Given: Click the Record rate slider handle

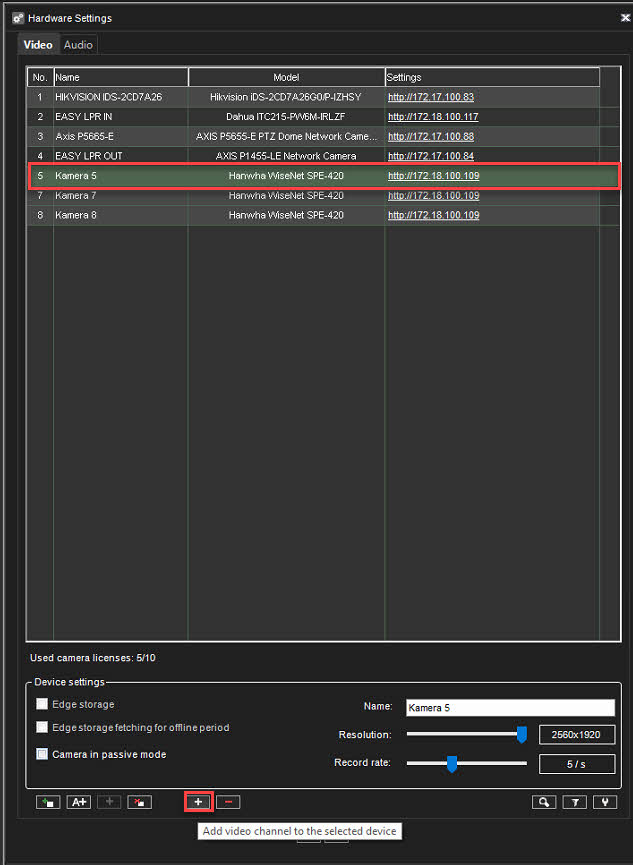Looking at the screenshot, I should pyautogui.click(x=452, y=764).
